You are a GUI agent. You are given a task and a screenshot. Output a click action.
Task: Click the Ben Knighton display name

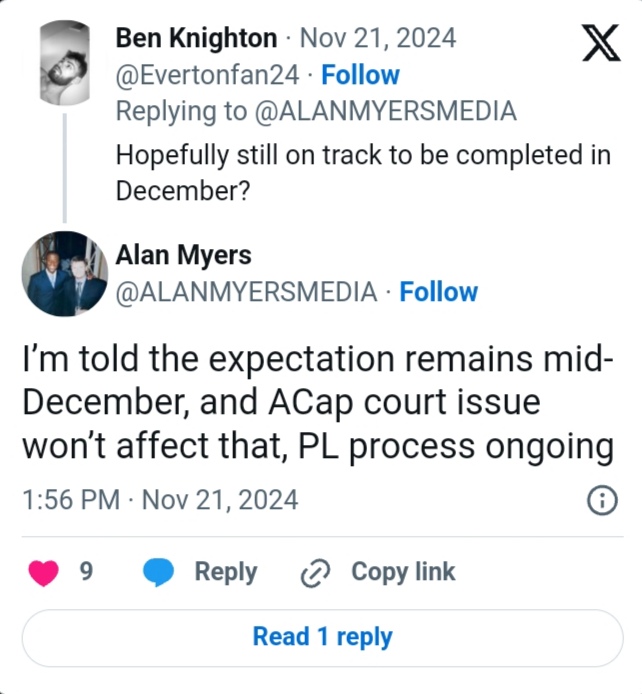pyautogui.click(x=196, y=39)
